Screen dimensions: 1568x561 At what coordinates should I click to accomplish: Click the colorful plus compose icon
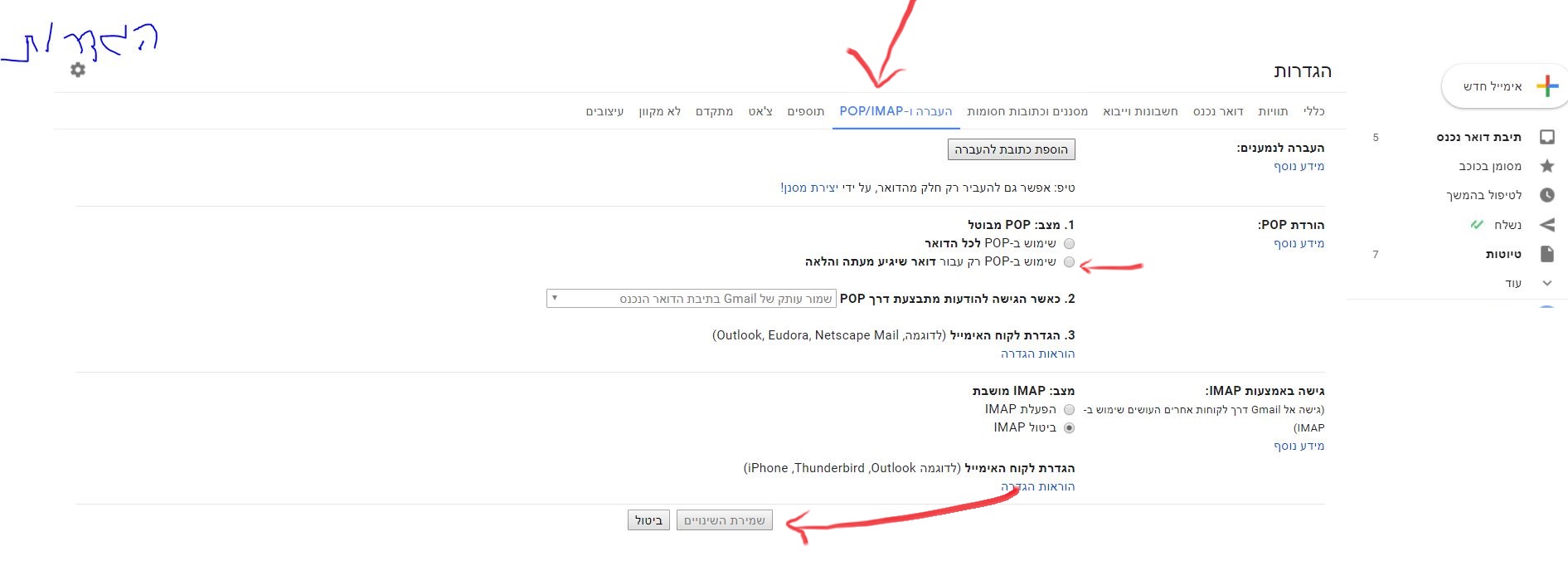point(1547,85)
